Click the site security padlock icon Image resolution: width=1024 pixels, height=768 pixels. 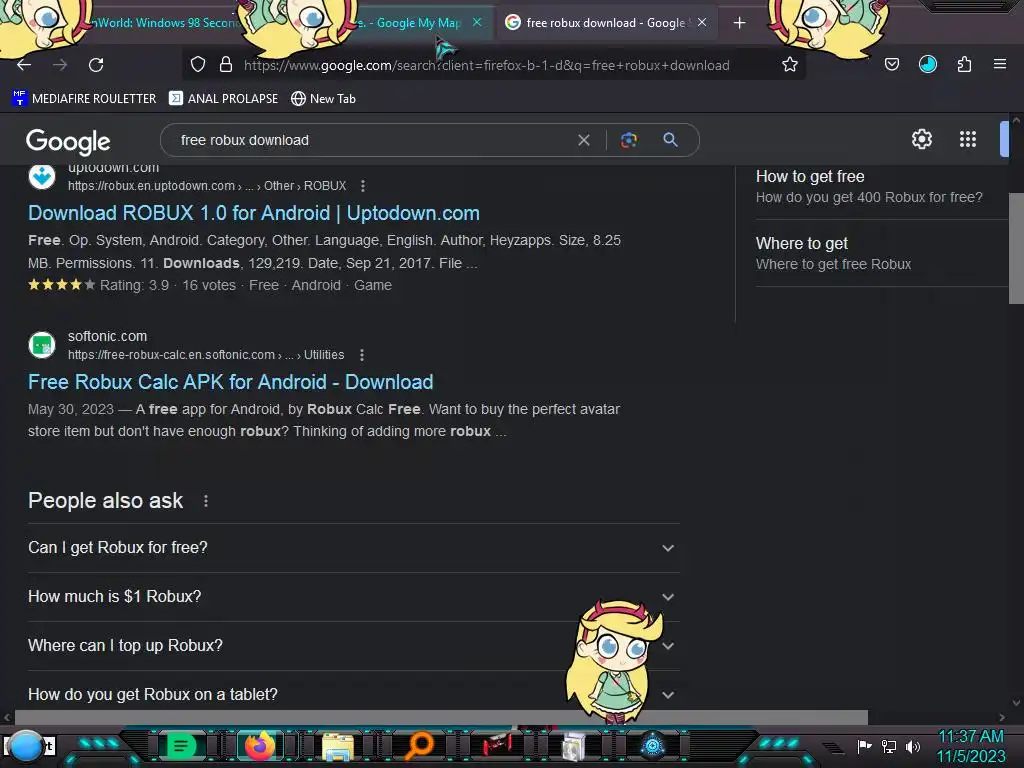(x=226, y=65)
